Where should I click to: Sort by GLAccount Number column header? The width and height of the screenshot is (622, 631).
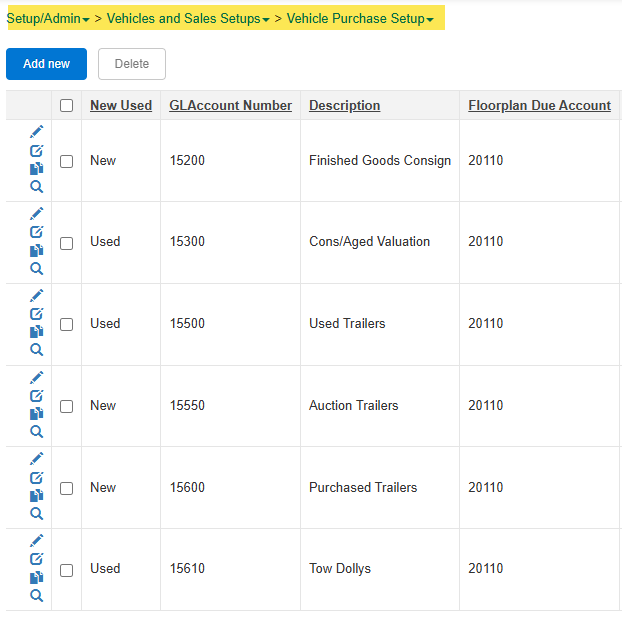pos(231,105)
